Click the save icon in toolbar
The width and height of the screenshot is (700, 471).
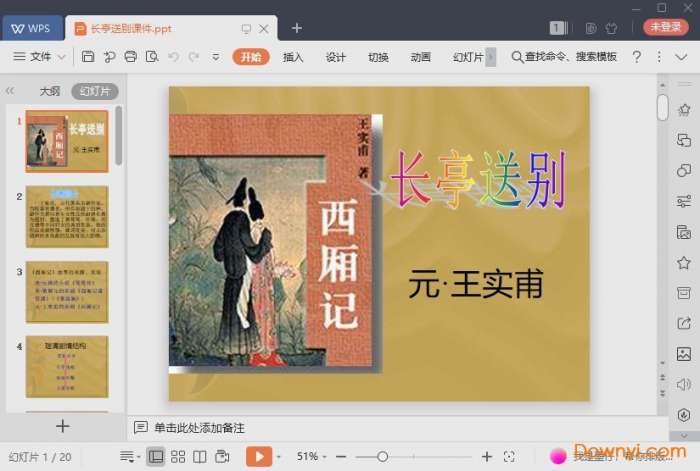(88, 57)
